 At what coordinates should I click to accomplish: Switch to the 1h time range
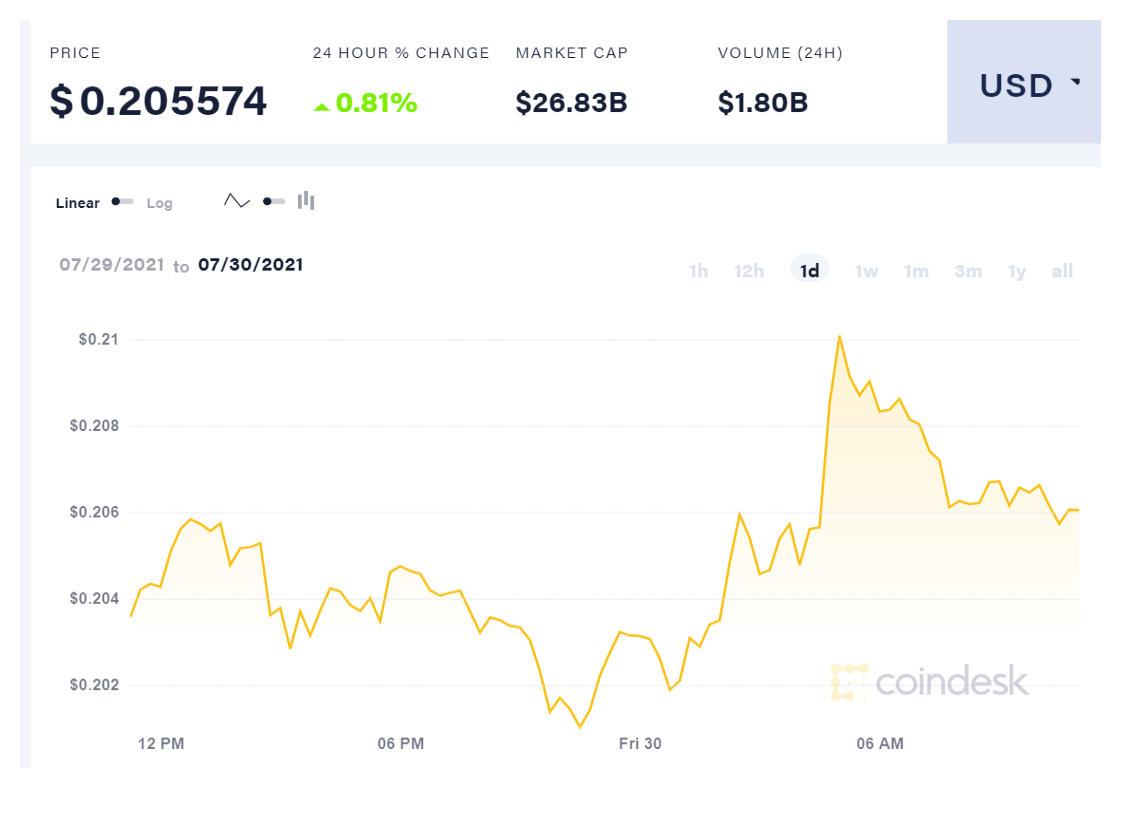(698, 271)
